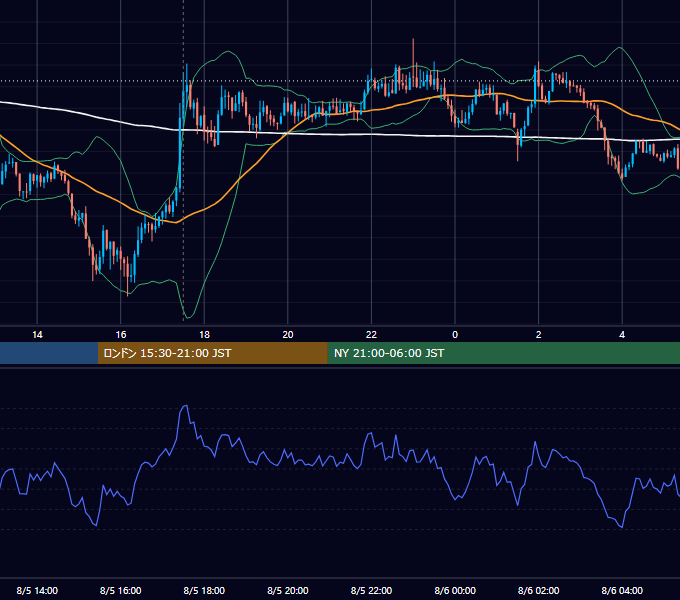This screenshot has height=600, width=680.
Task: Click the 2 hour label on chart axis
Action: (539, 335)
